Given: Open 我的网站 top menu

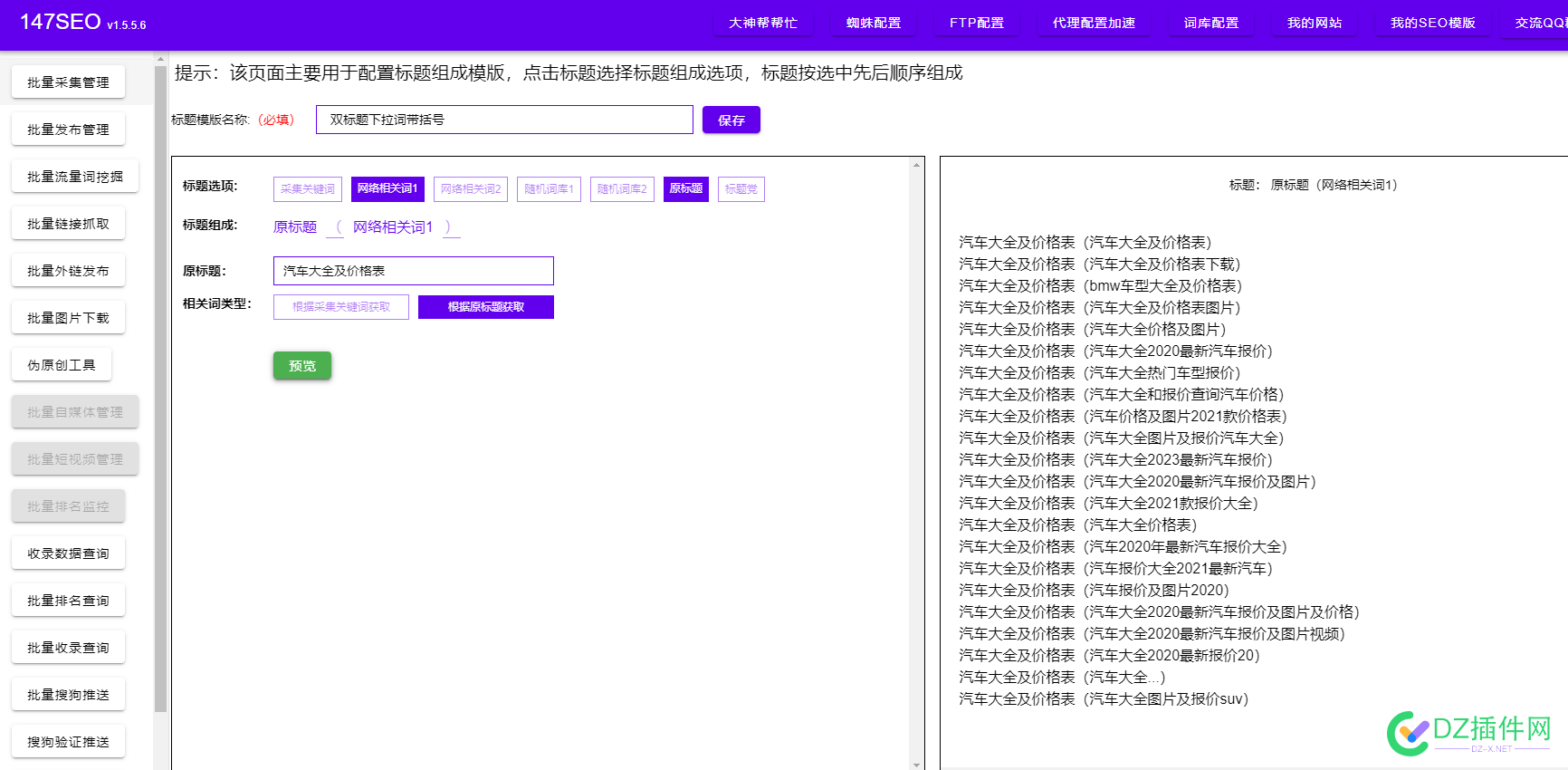Looking at the screenshot, I should tap(1315, 23).
